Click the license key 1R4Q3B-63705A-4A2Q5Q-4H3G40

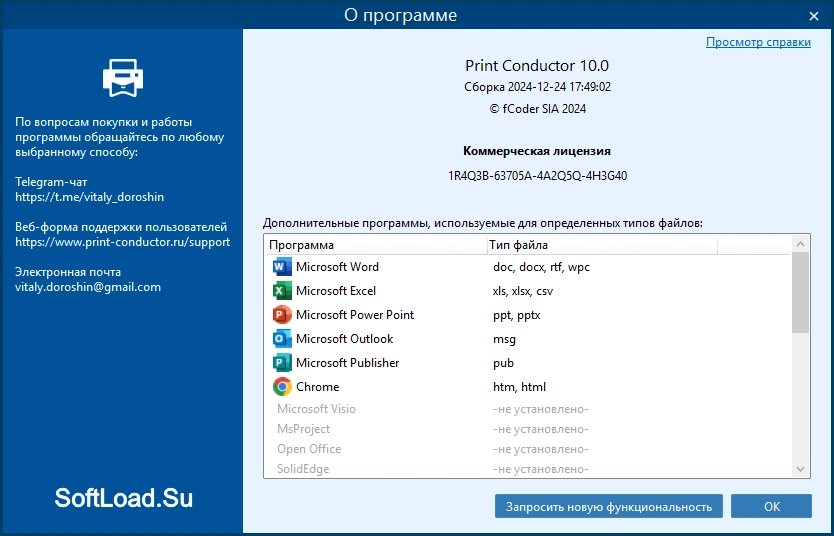pyautogui.click(x=537, y=176)
